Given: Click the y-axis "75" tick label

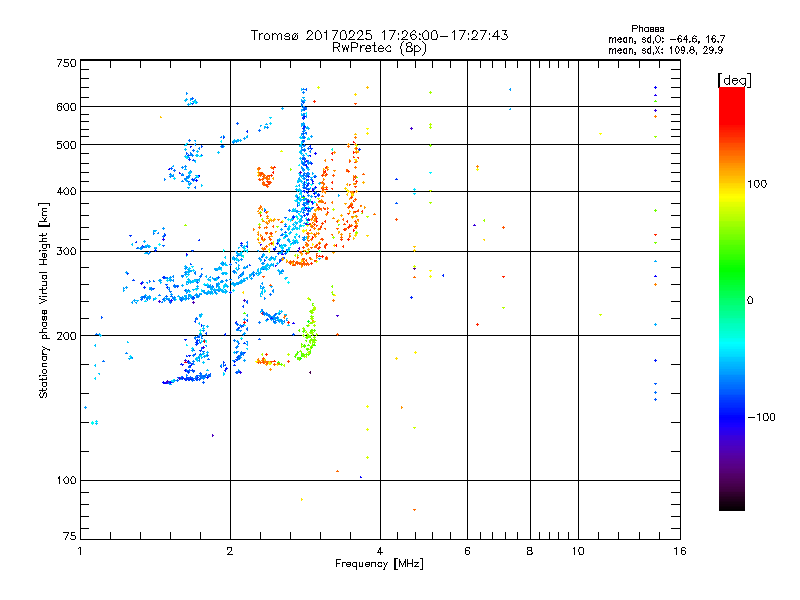Looking at the screenshot, I should [x=70, y=536].
